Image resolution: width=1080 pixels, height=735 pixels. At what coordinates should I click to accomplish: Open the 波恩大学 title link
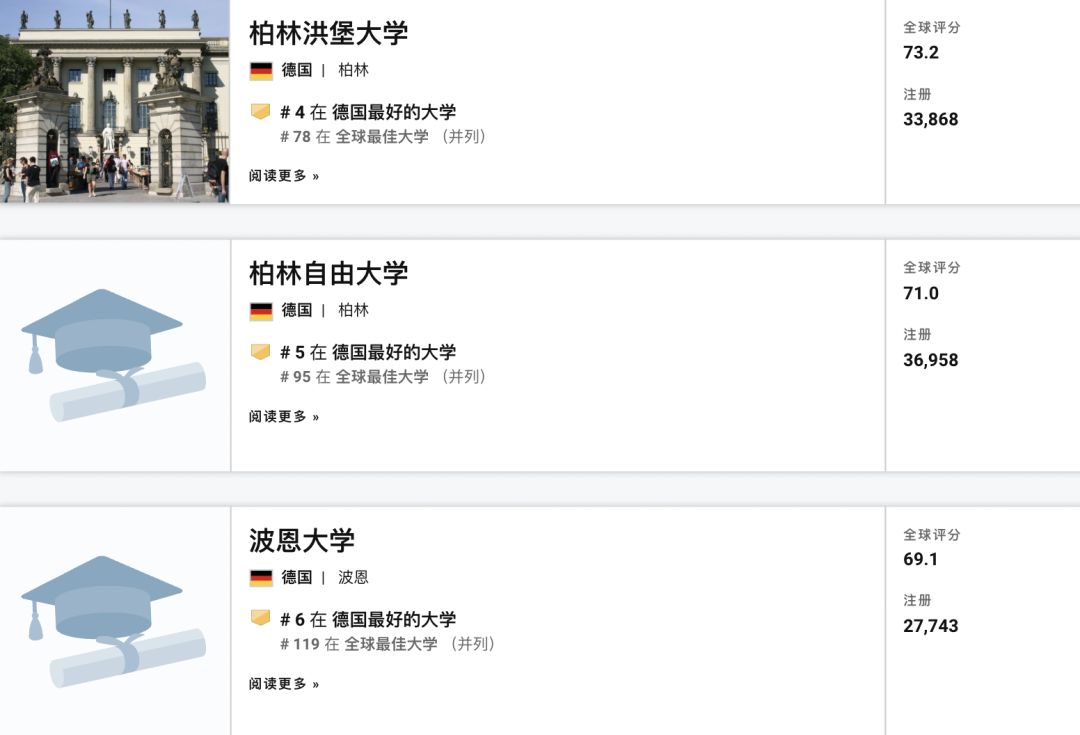301,541
